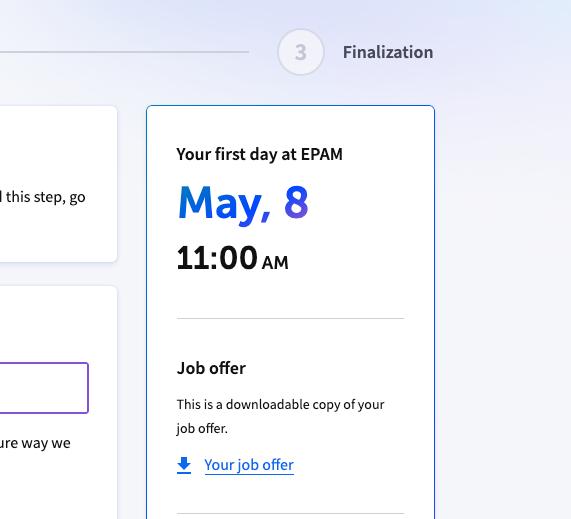Select the step 3 circle
The image size is (571, 519).
pos(300,52)
